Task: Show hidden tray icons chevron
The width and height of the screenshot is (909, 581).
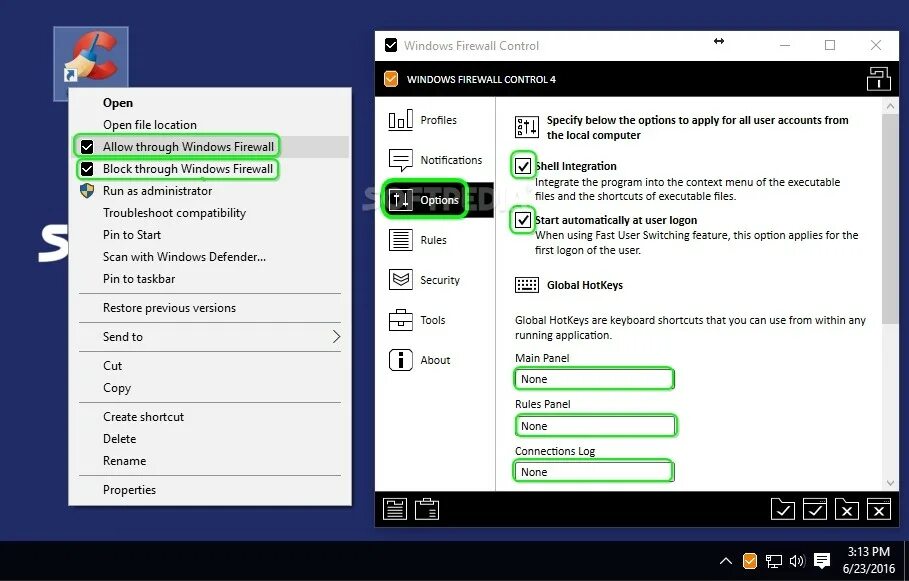Action: (725, 561)
